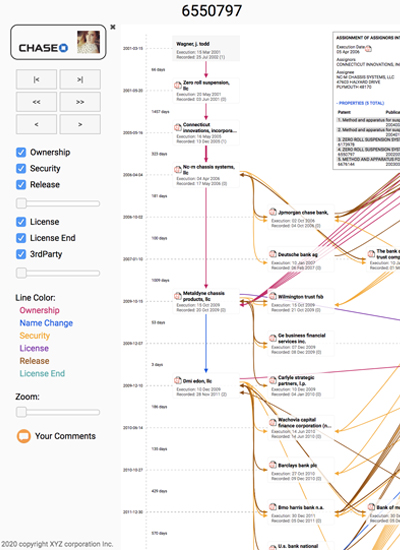Collapse the PROPERTIES (5 TOTAL) section
Viewport: 400px width, 550px height.
click(x=360, y=103)
